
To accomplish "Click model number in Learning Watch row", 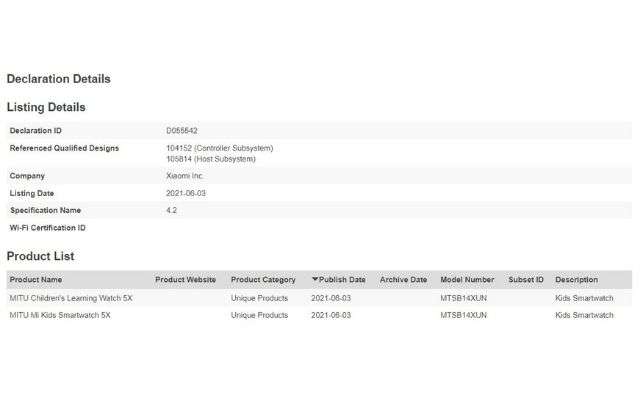I will click(x=463, y=298).
